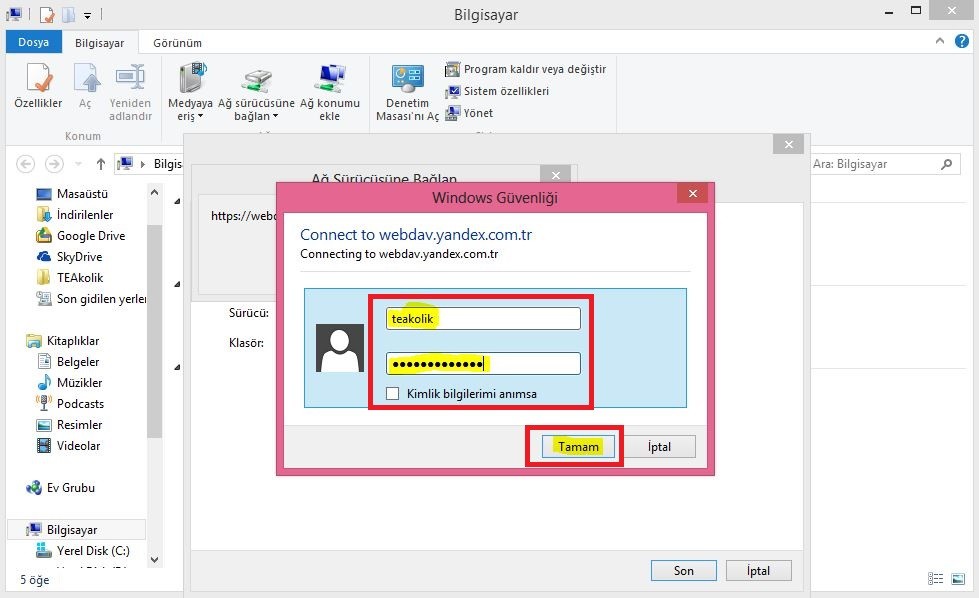Click Explorer title bar system icon
This screenshot has width=979, height=598.
[x=14, y=14]
